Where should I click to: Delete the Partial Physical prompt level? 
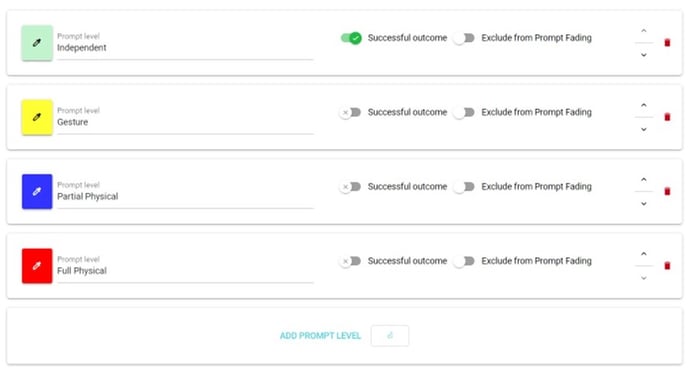[667, 191]
